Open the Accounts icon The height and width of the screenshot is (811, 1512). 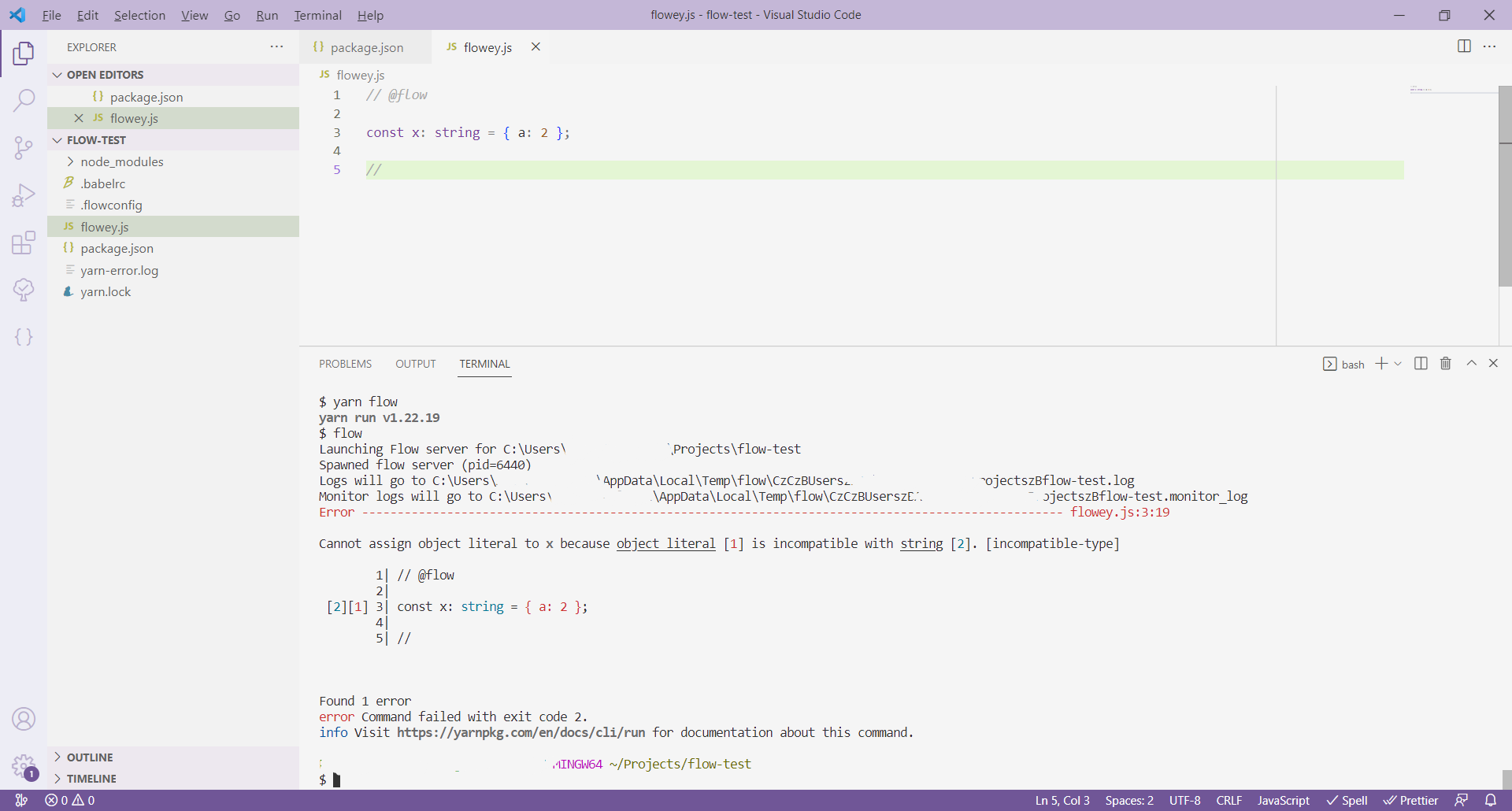tap(24, 719)
